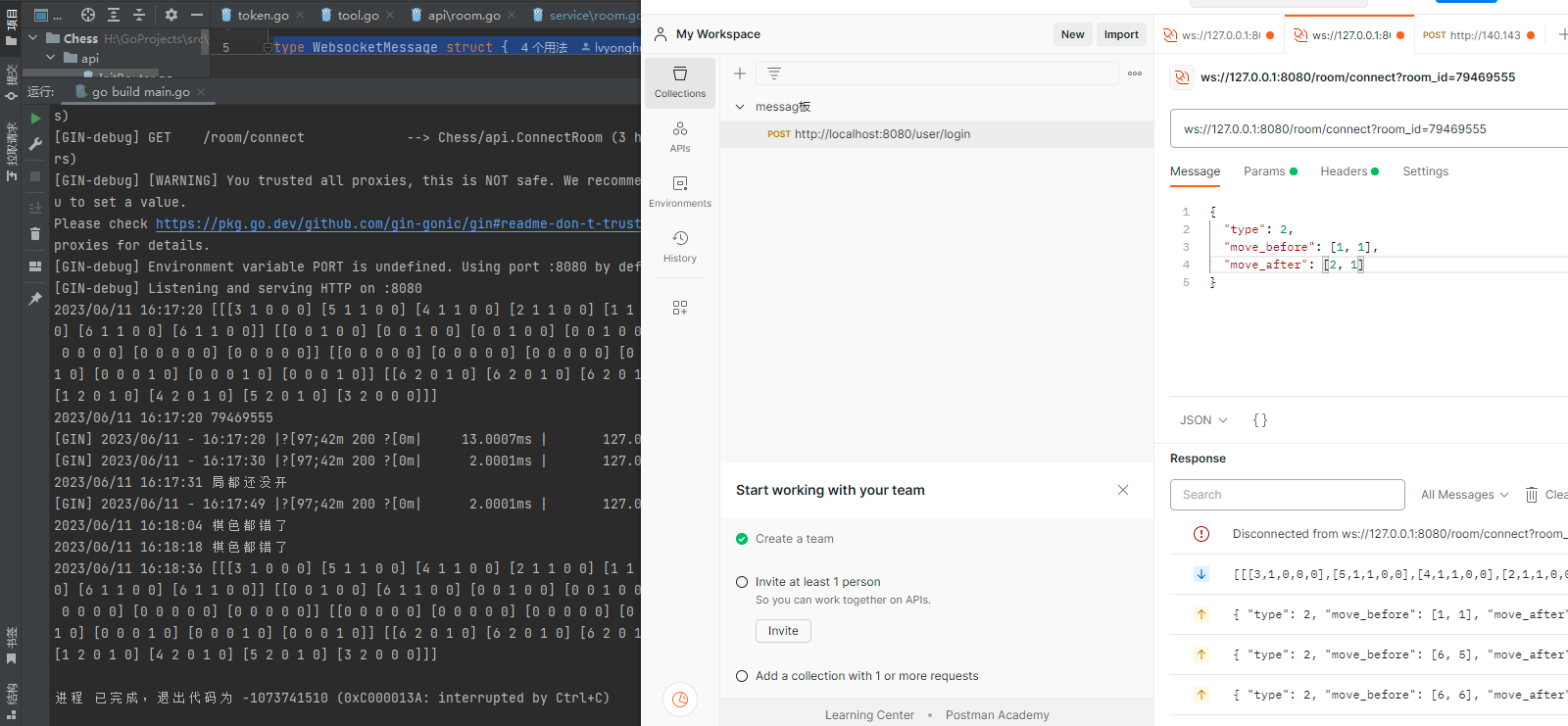Click the response Search field

pos(1288,495)
